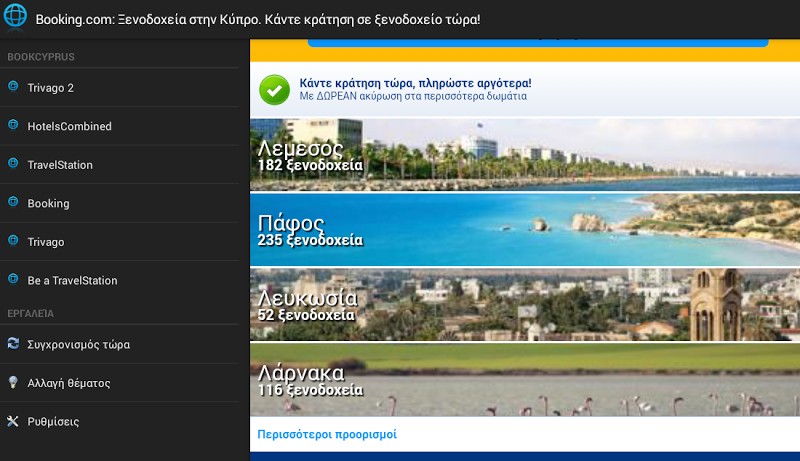Click the green checkmark badge icon

274,90
